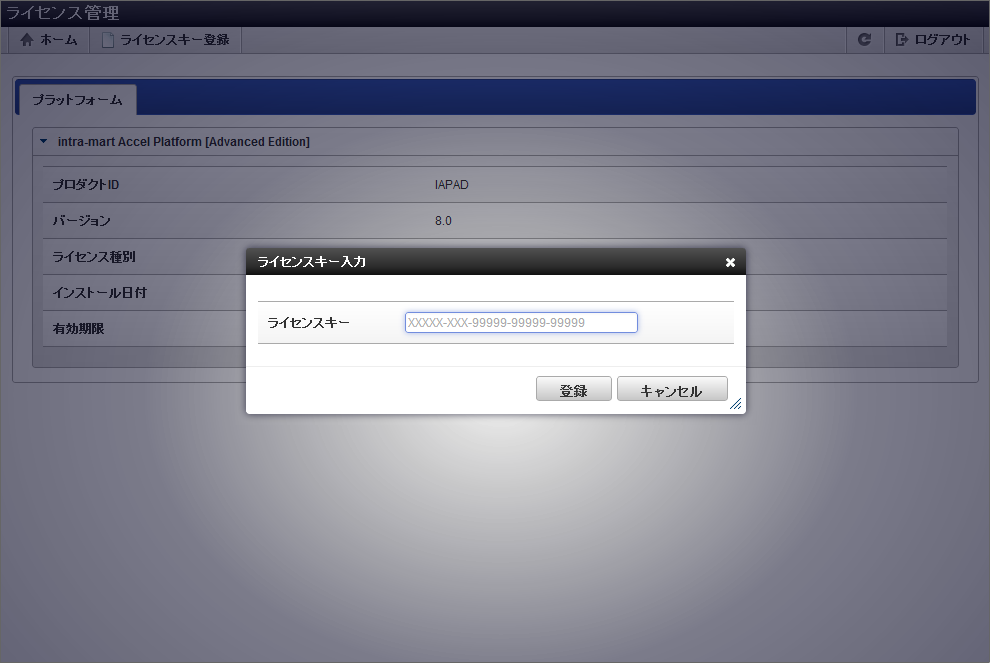
Task: Click intra-mart Accel Platform [Advanced Edition] header
Action: pos(184,142)
